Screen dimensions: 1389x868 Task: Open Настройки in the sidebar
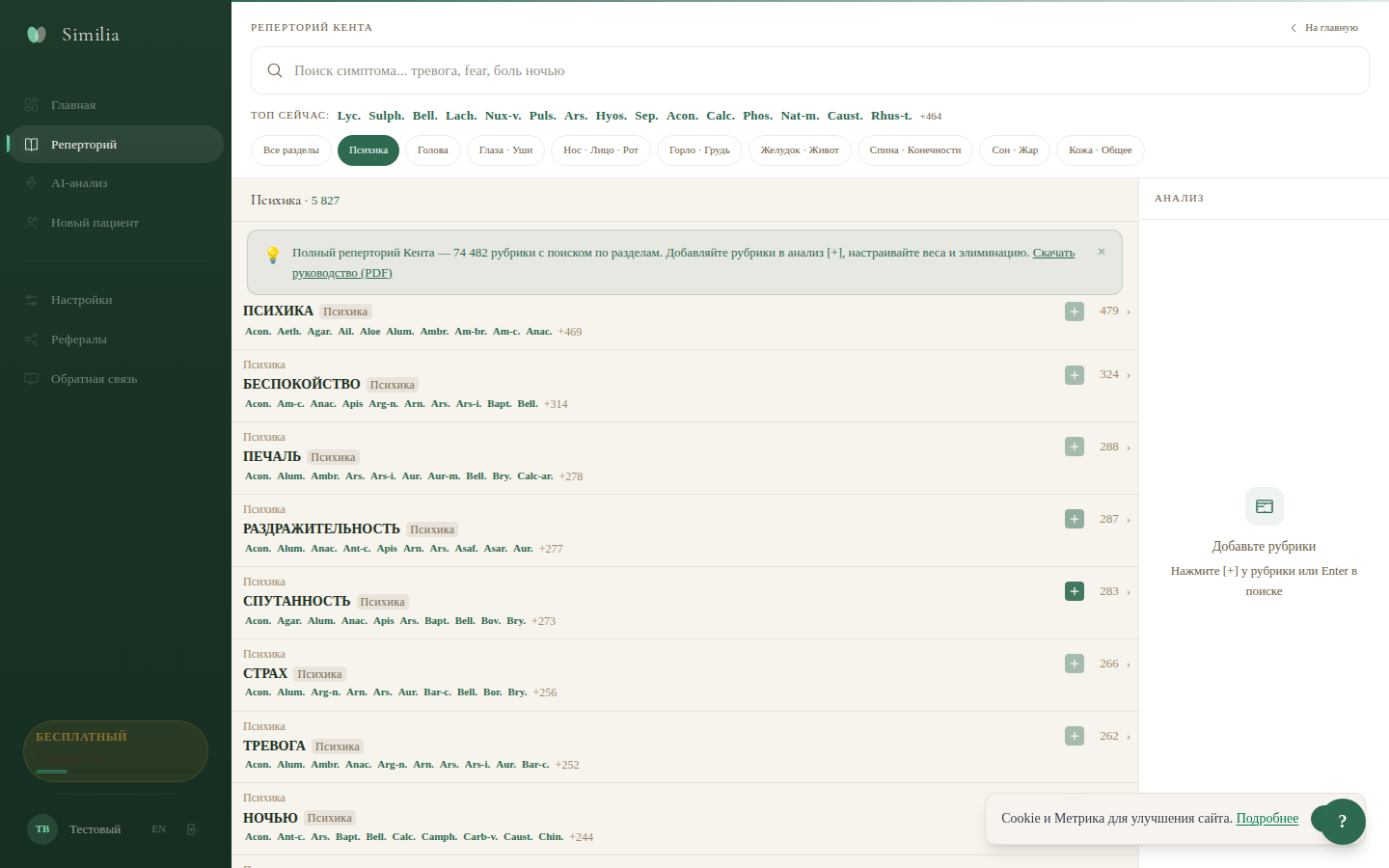[x=81, y=300]
